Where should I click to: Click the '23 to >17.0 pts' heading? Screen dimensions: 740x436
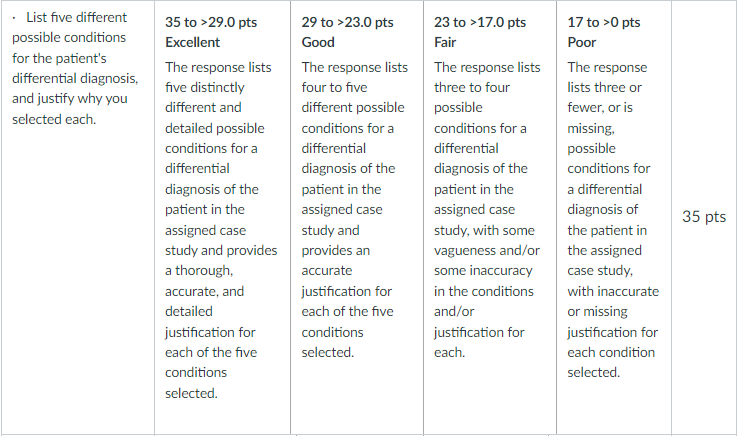pyautogui.click(x=480, y=22)
